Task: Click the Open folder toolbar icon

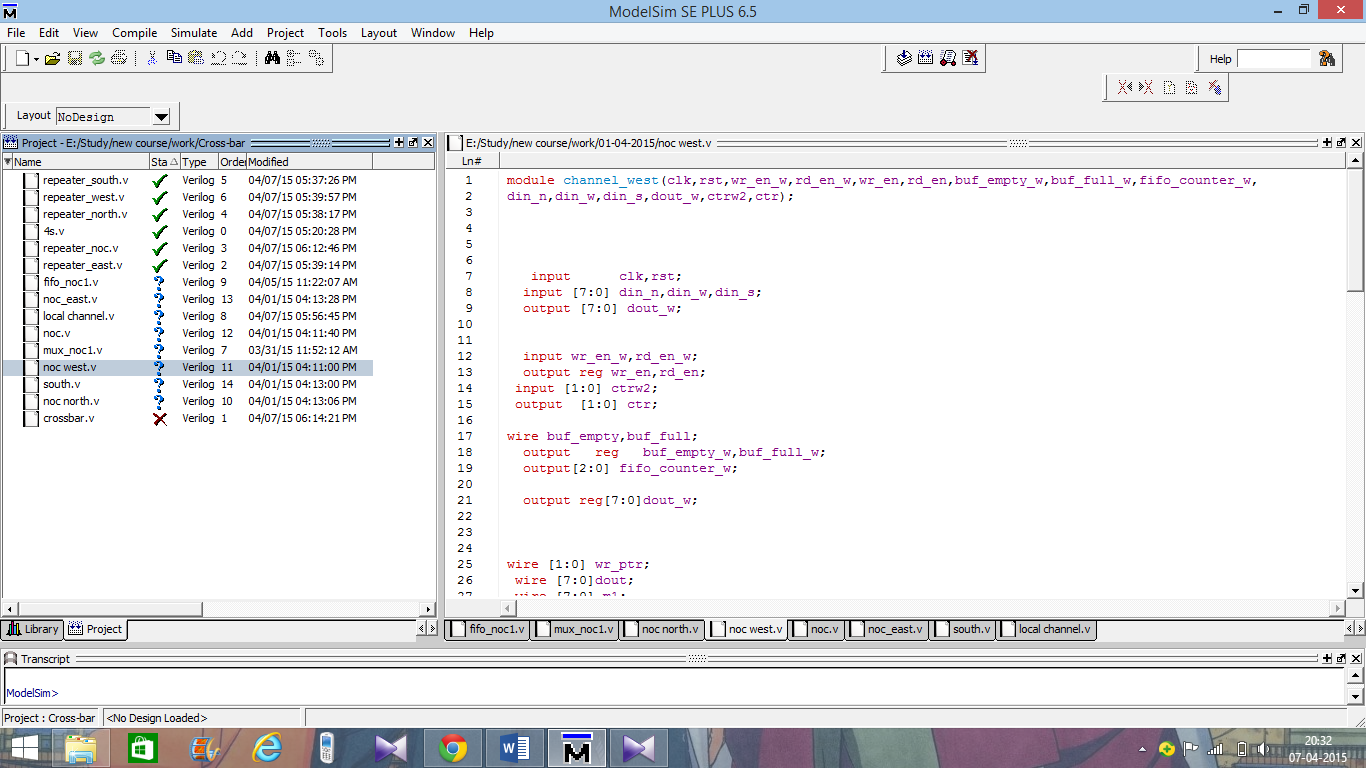Action: coord(53,59)
